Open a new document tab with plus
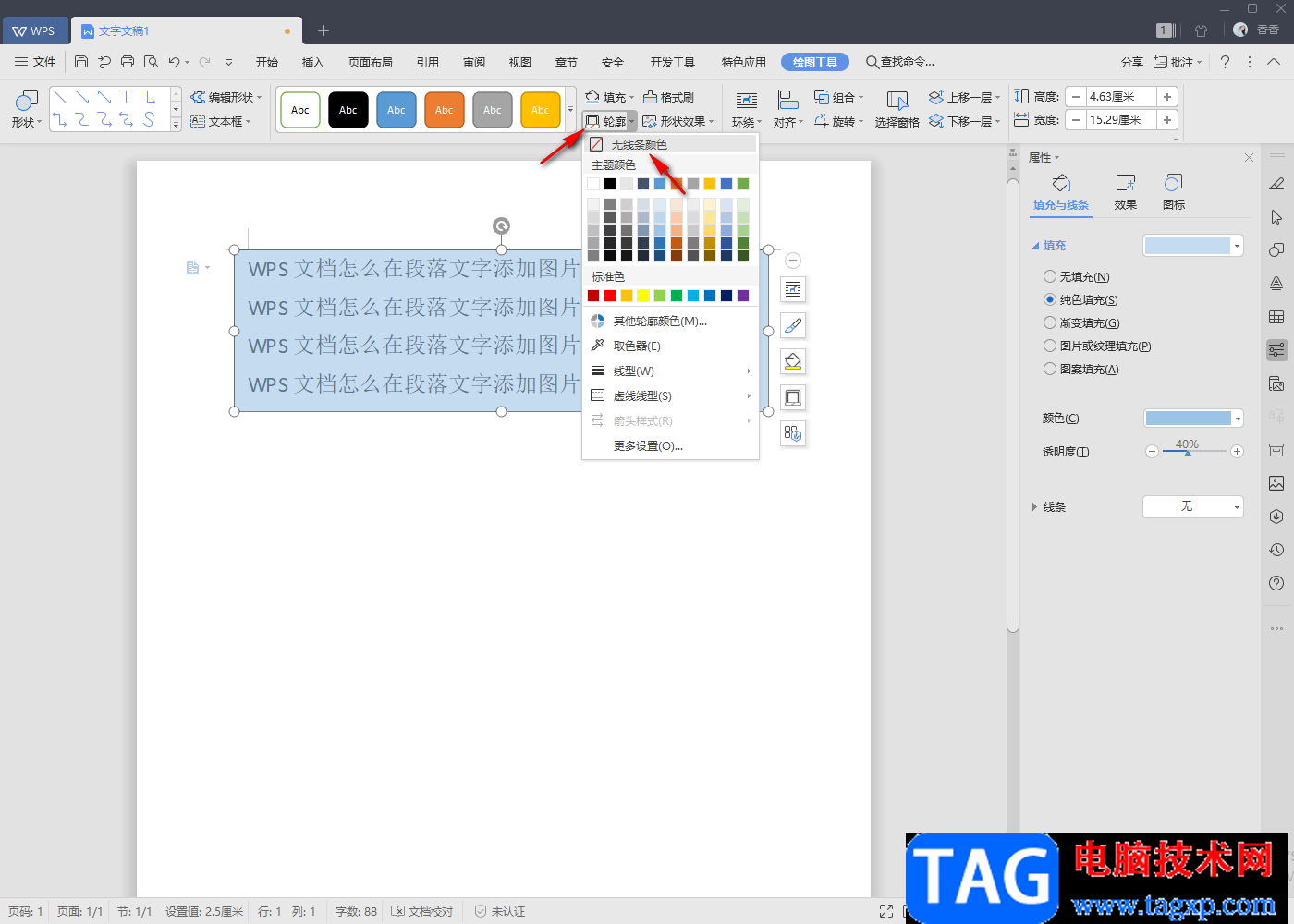This screenshot has width=1294, height=924. 323,30
